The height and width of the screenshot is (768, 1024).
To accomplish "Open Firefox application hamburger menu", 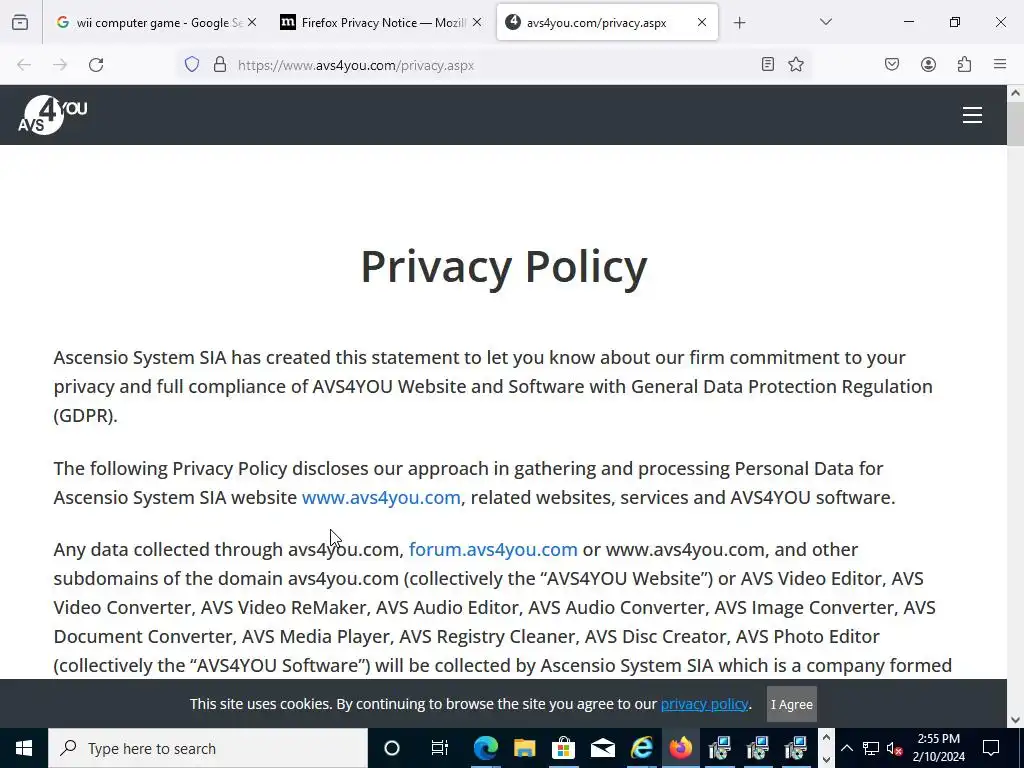I will [1000, 64].
